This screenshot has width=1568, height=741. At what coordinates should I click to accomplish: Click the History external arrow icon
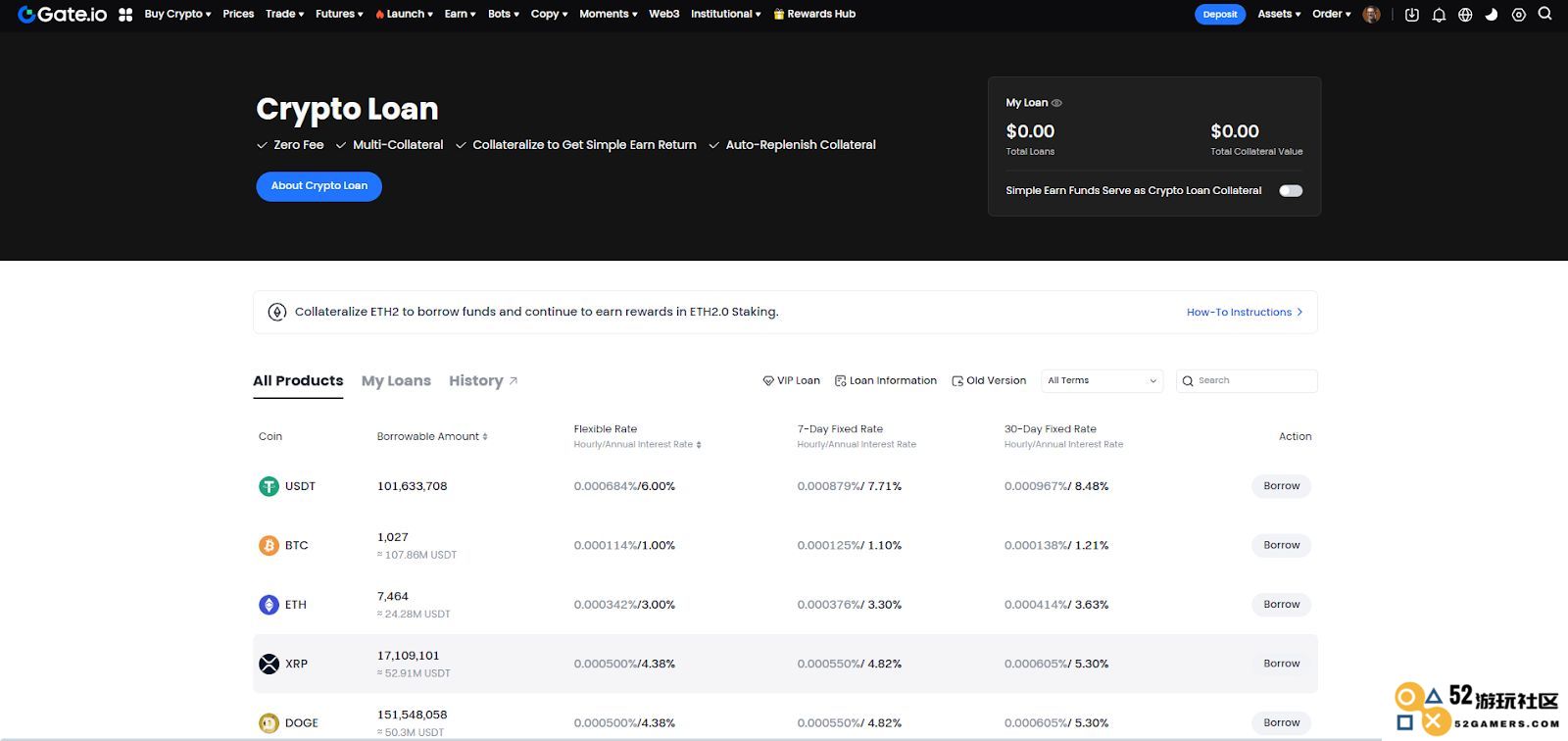(514, 380)
